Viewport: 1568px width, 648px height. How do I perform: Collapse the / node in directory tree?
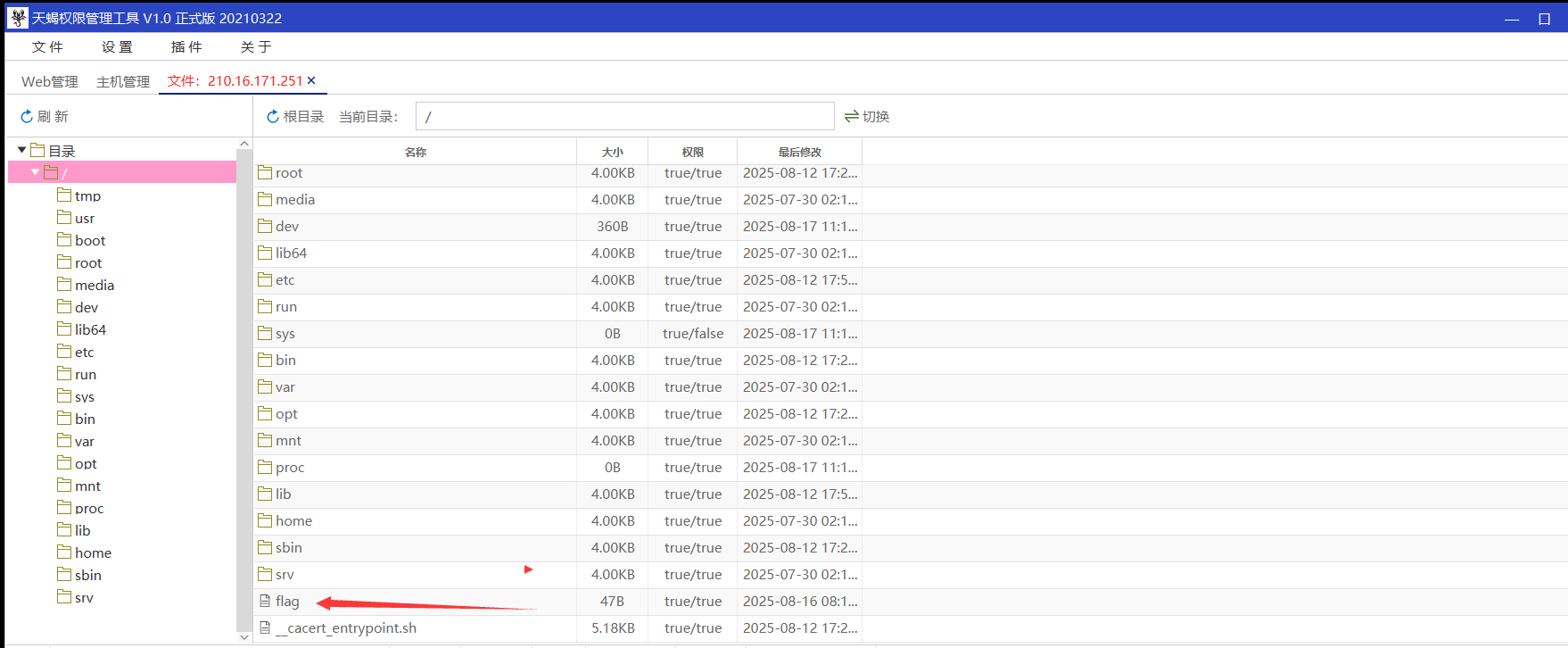36,172
